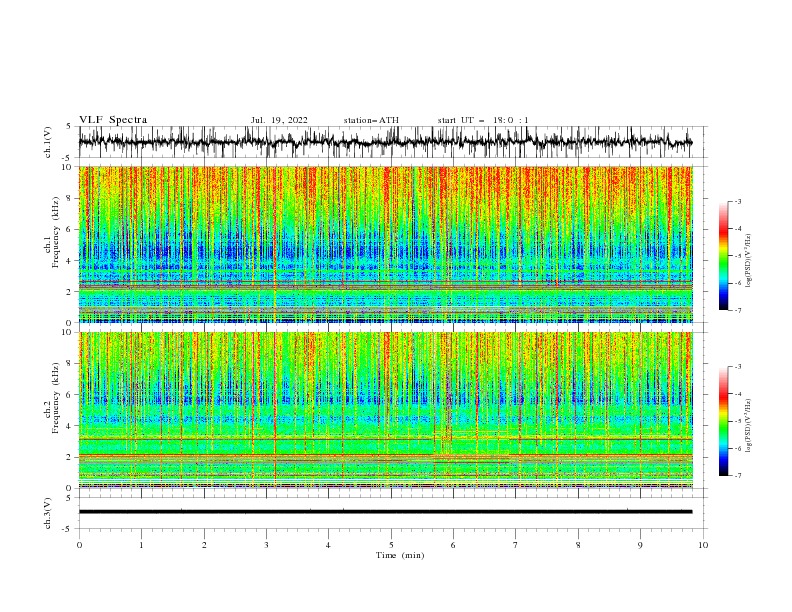This screenshot has height=612, width=792.
Task: Click inside the ch.1 spectrogram panel
Action: pyautogui.click(x=385, y=244)
